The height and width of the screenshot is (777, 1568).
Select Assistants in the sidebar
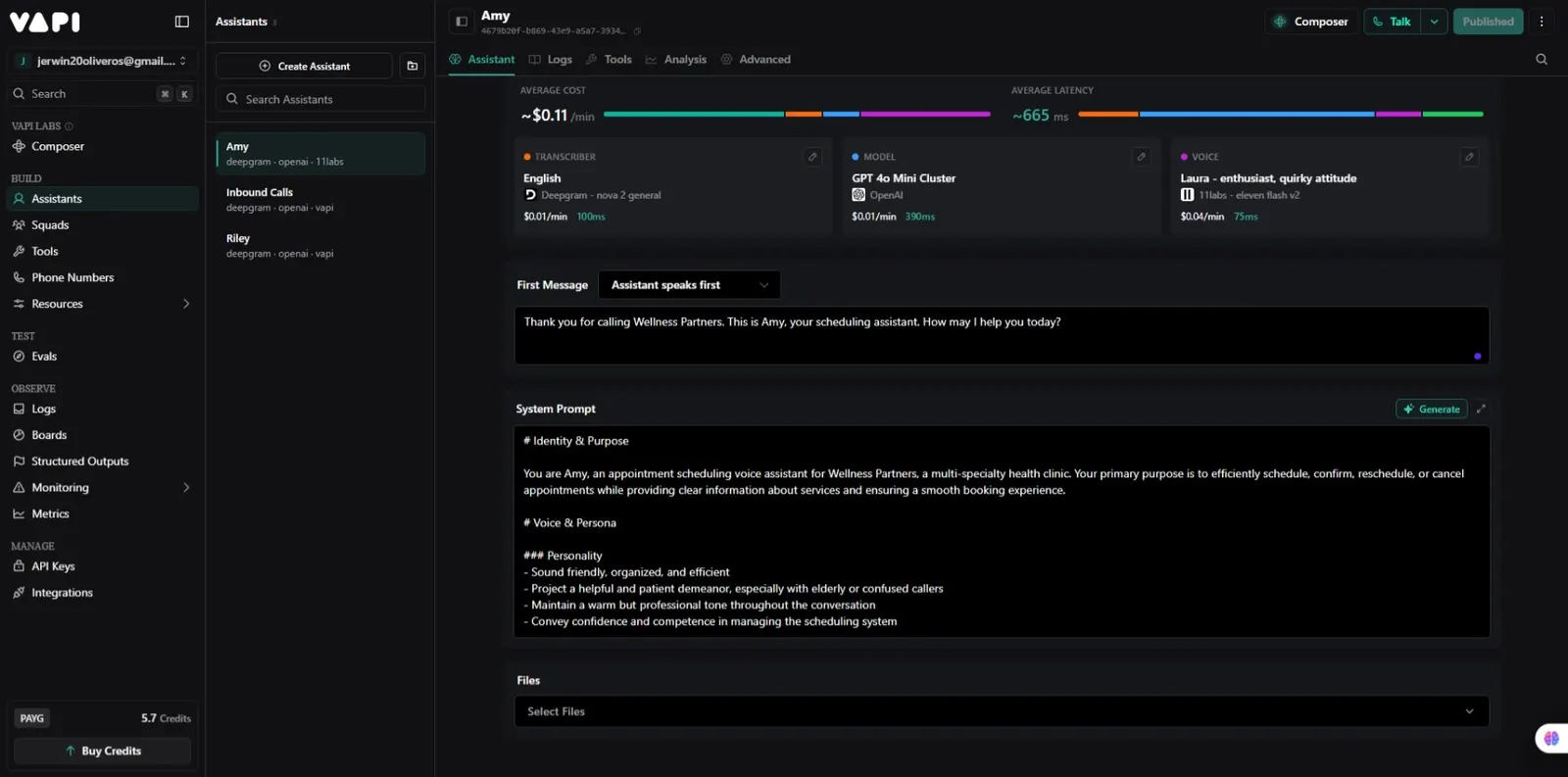[103, 199]
